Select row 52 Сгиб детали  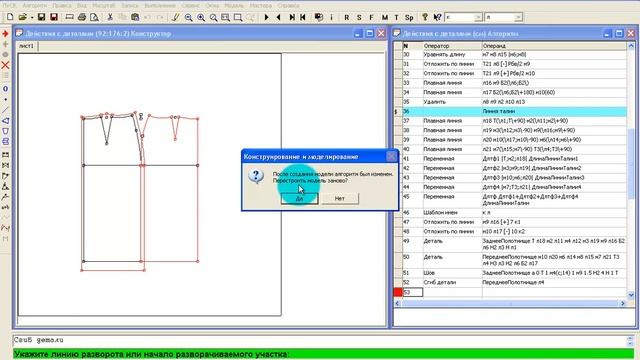click(x=514, y=282)
